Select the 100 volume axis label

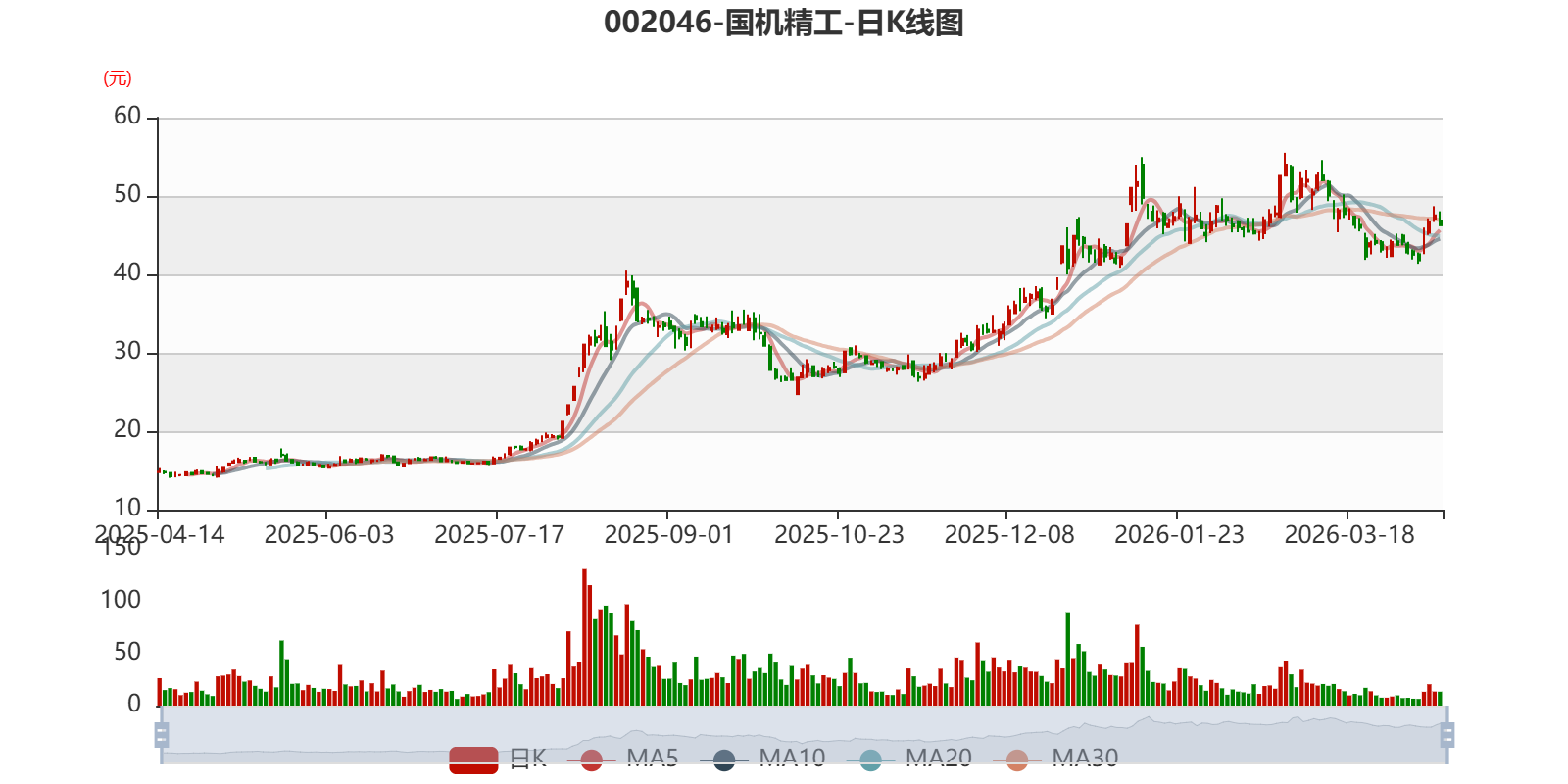click(121, 600)
